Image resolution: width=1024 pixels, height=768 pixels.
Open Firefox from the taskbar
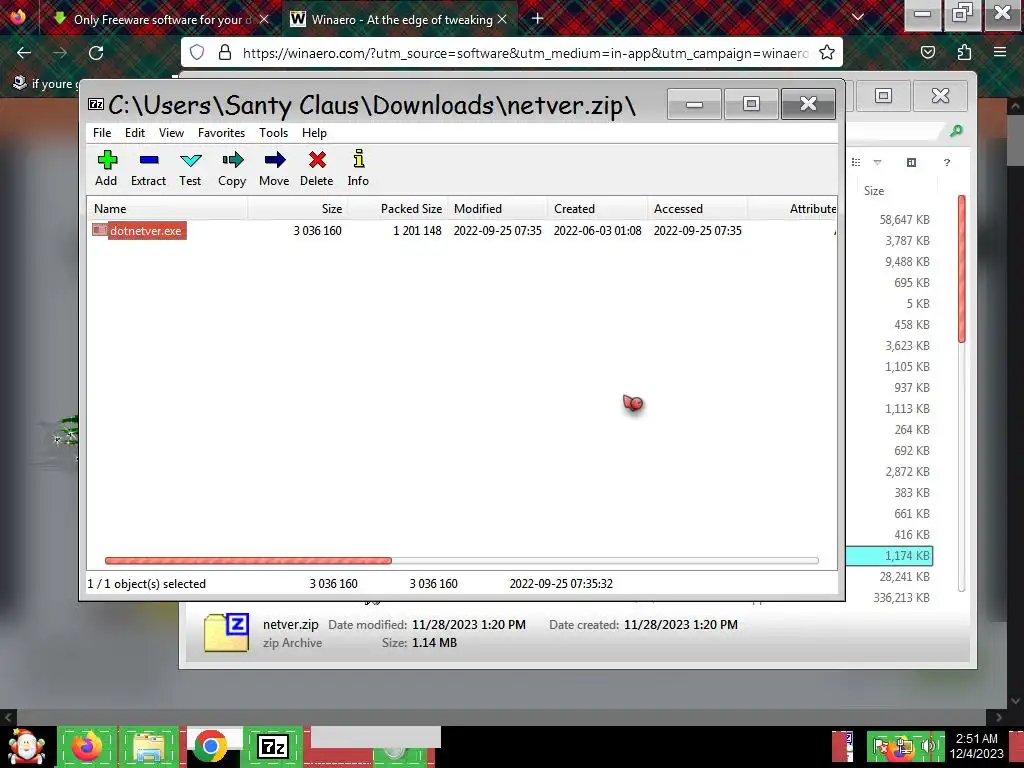point(87,746)
